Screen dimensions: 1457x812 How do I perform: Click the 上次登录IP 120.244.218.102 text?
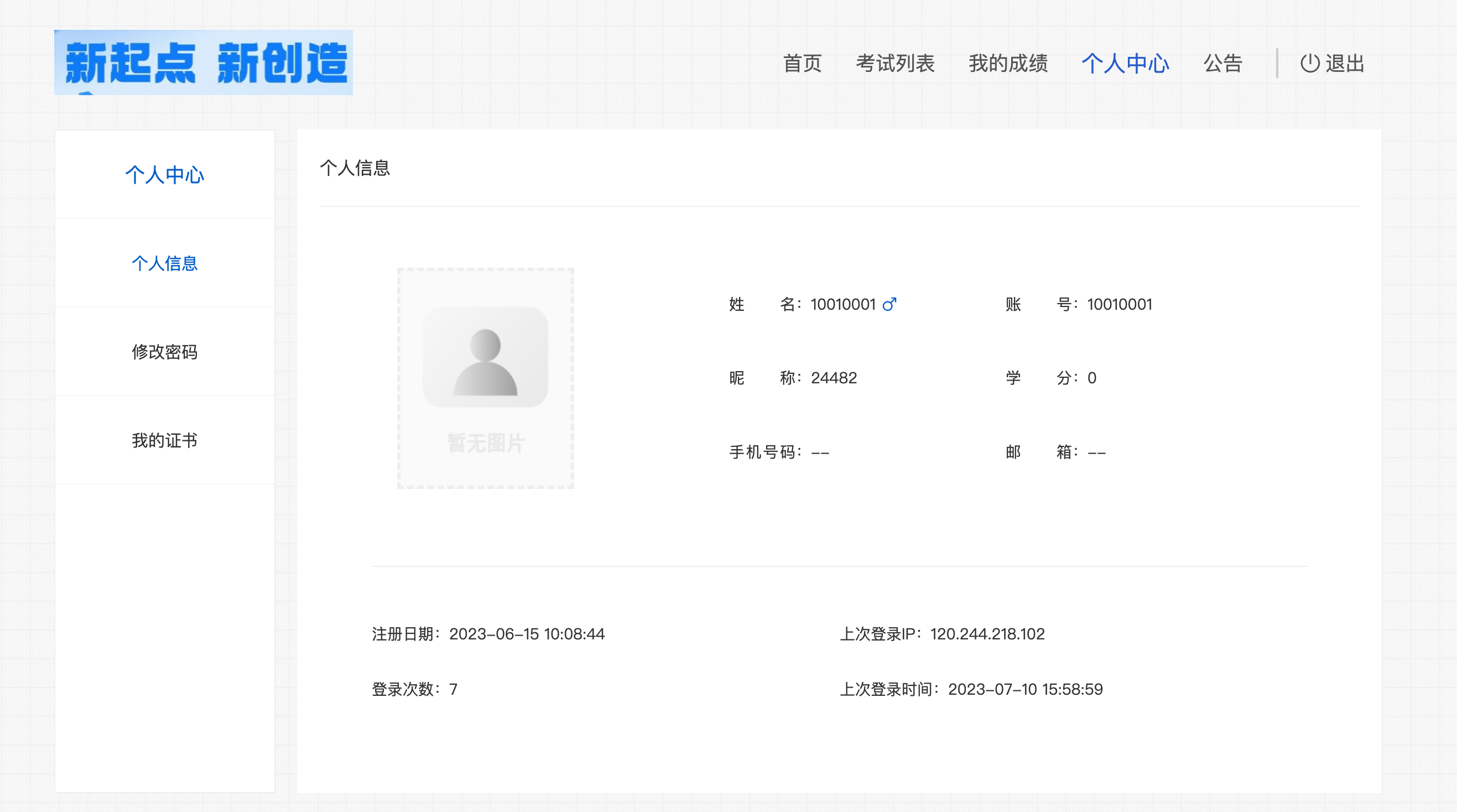pos(943,634)
